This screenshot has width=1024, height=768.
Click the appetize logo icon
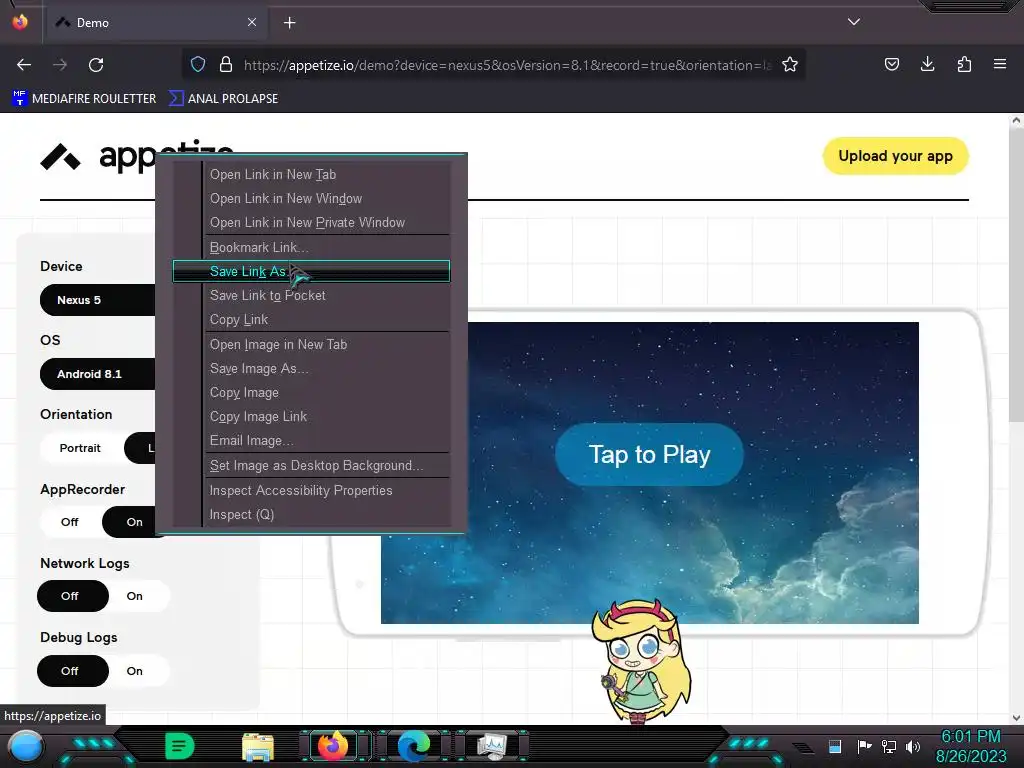(60, 157)
